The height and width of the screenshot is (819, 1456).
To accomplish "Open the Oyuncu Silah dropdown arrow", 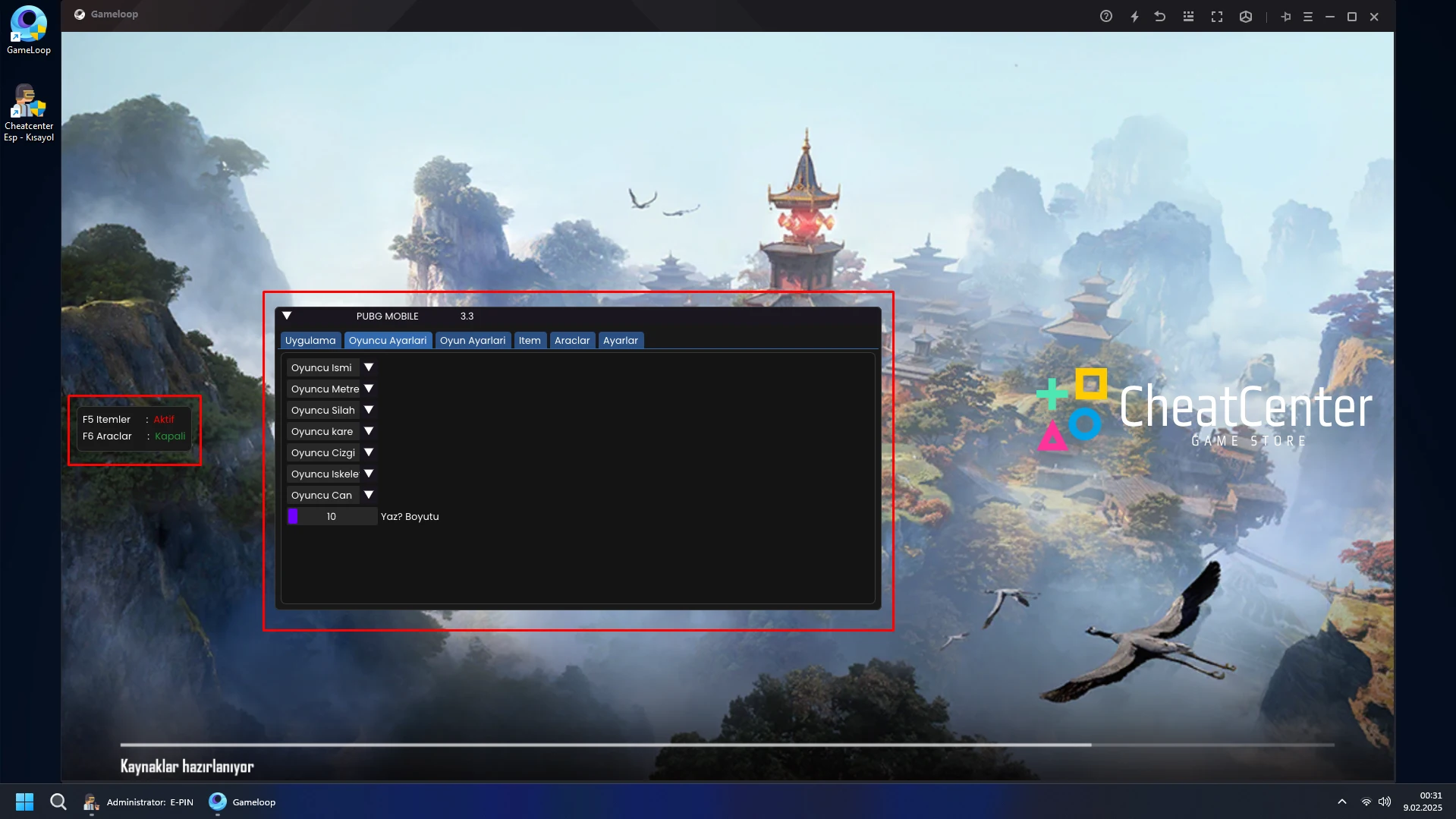I will [x=369, y=410].
